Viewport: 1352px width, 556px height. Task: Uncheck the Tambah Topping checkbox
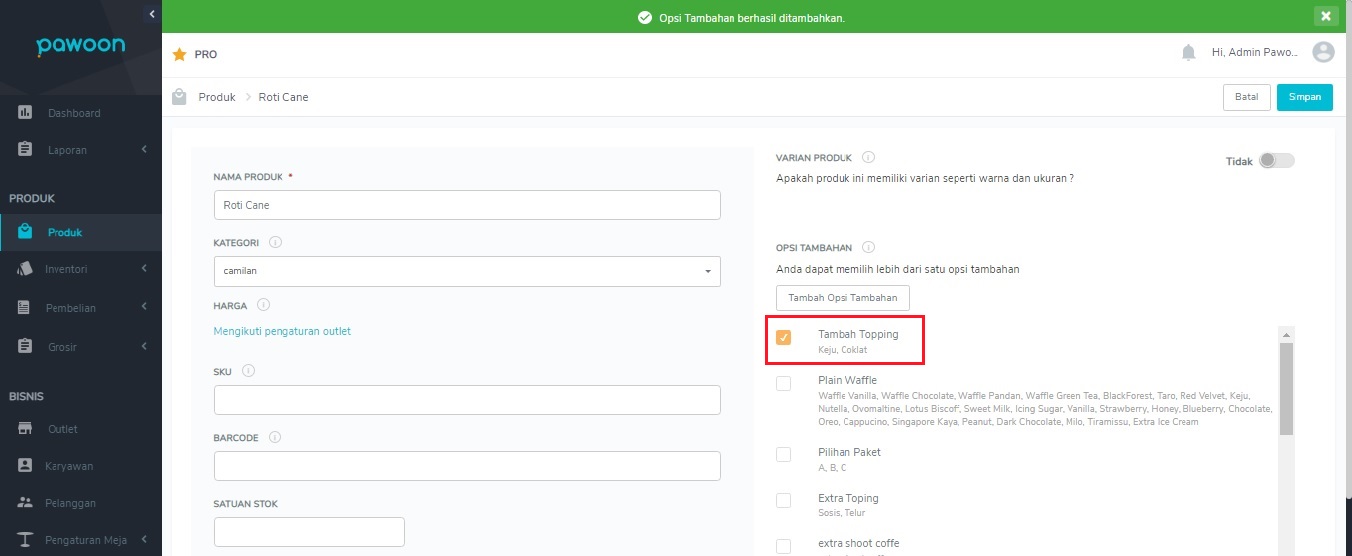point(784,338)
